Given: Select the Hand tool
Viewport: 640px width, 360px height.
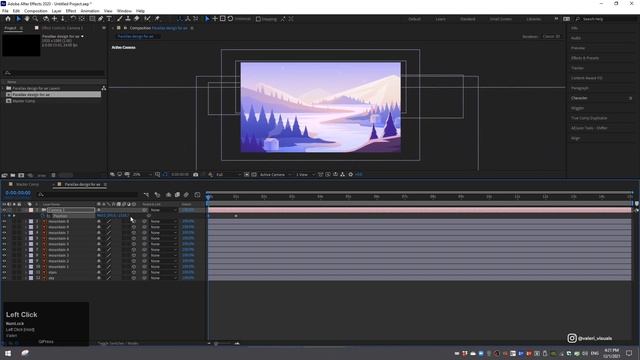Looking at the screenshot, I should [x=27, y=19].
